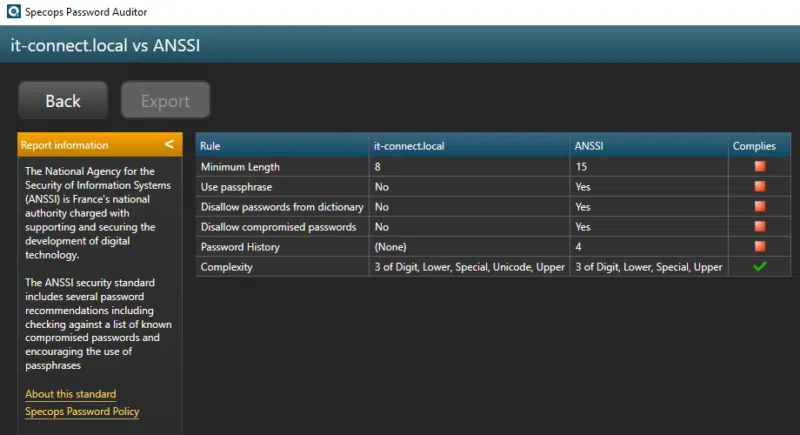Select the Disallow passwords from dictionary cell

[283, 207]
